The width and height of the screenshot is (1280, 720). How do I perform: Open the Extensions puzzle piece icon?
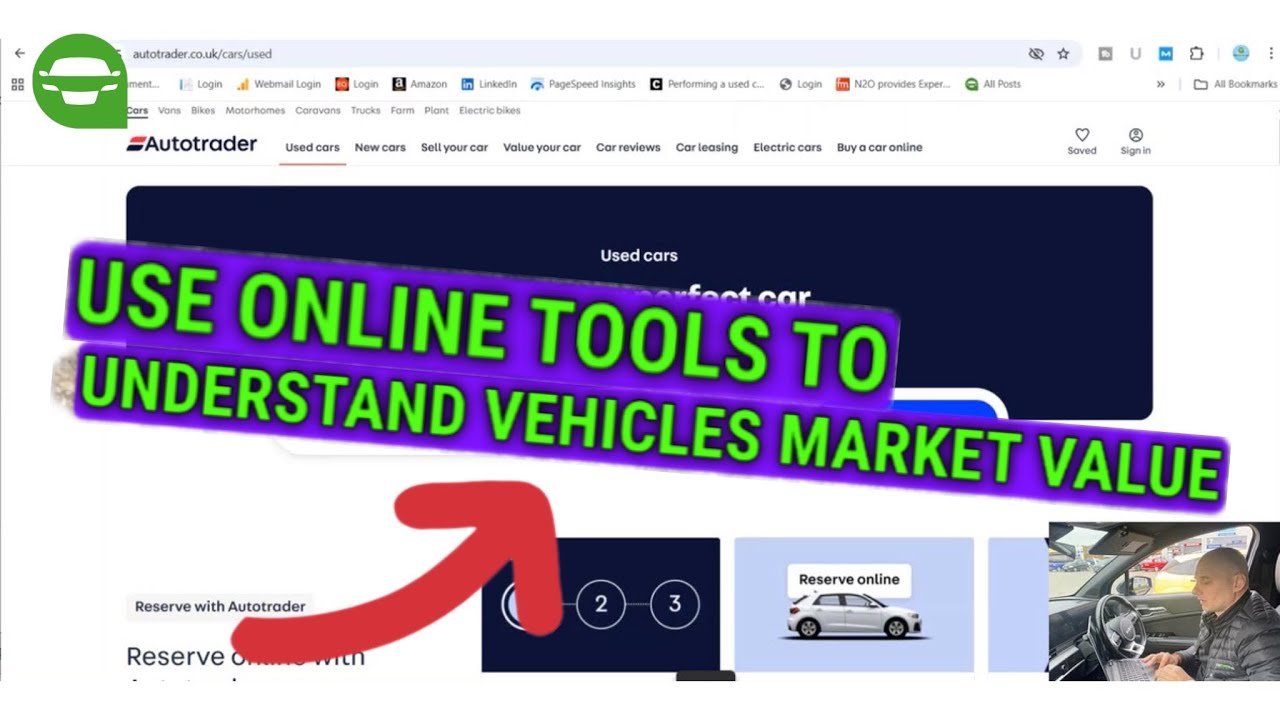click(x=1196, y=54)
